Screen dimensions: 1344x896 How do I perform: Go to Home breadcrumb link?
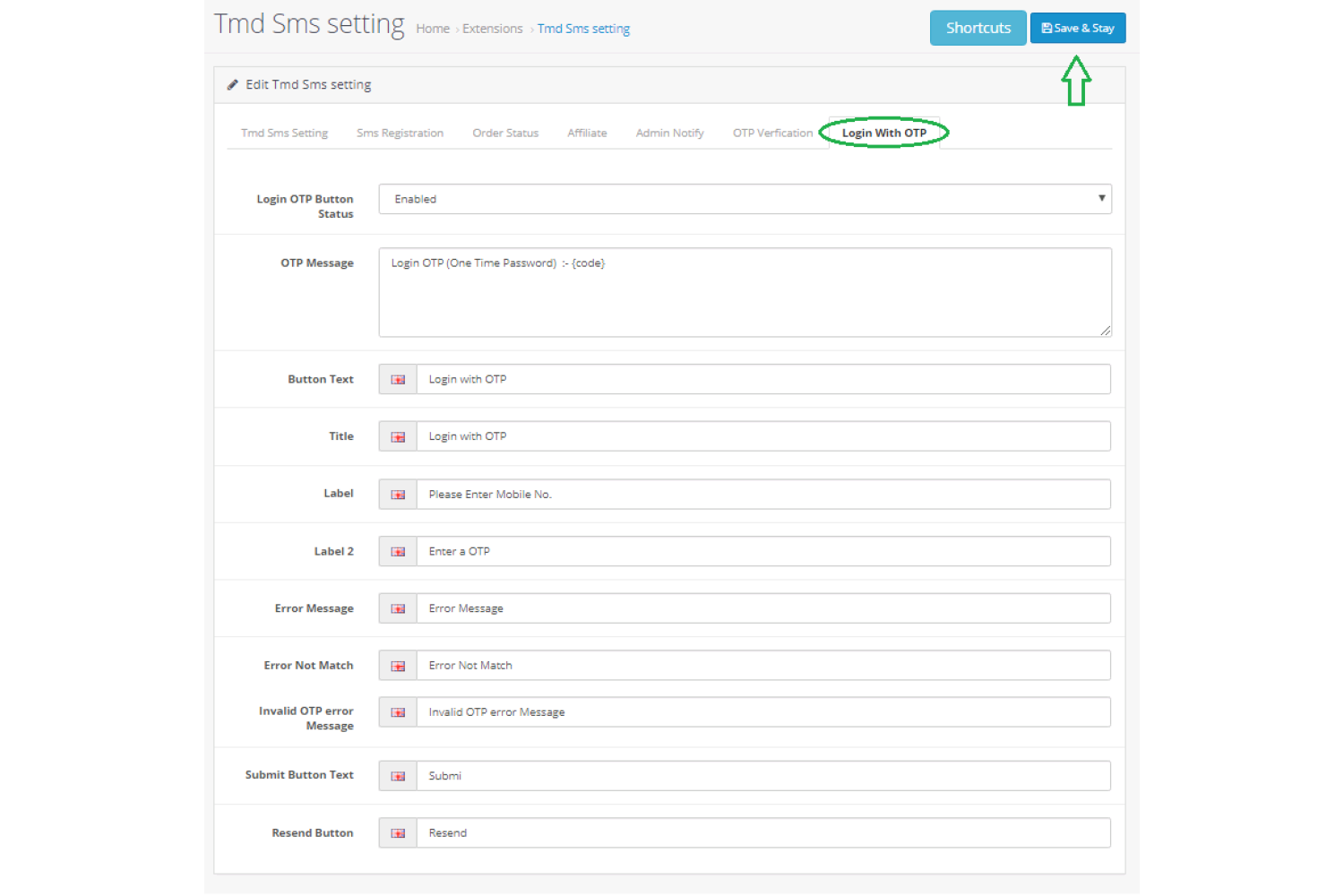[x=433, y=29]
